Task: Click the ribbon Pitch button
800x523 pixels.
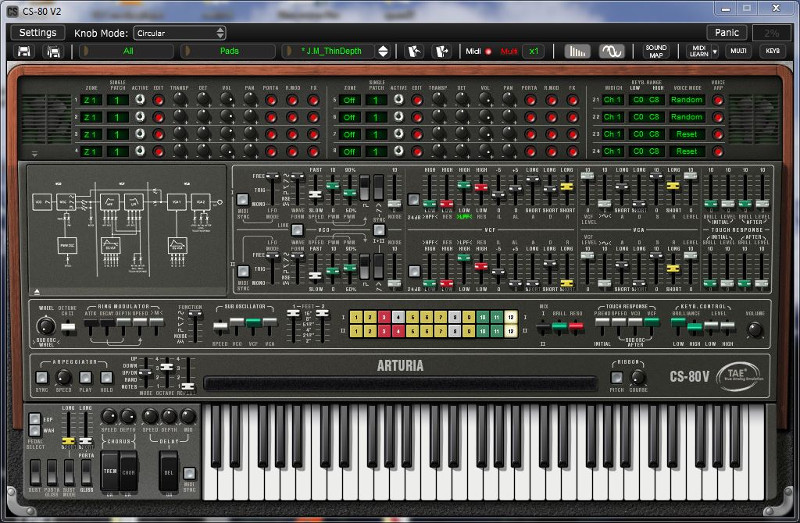Action: [x=616, y=378]
